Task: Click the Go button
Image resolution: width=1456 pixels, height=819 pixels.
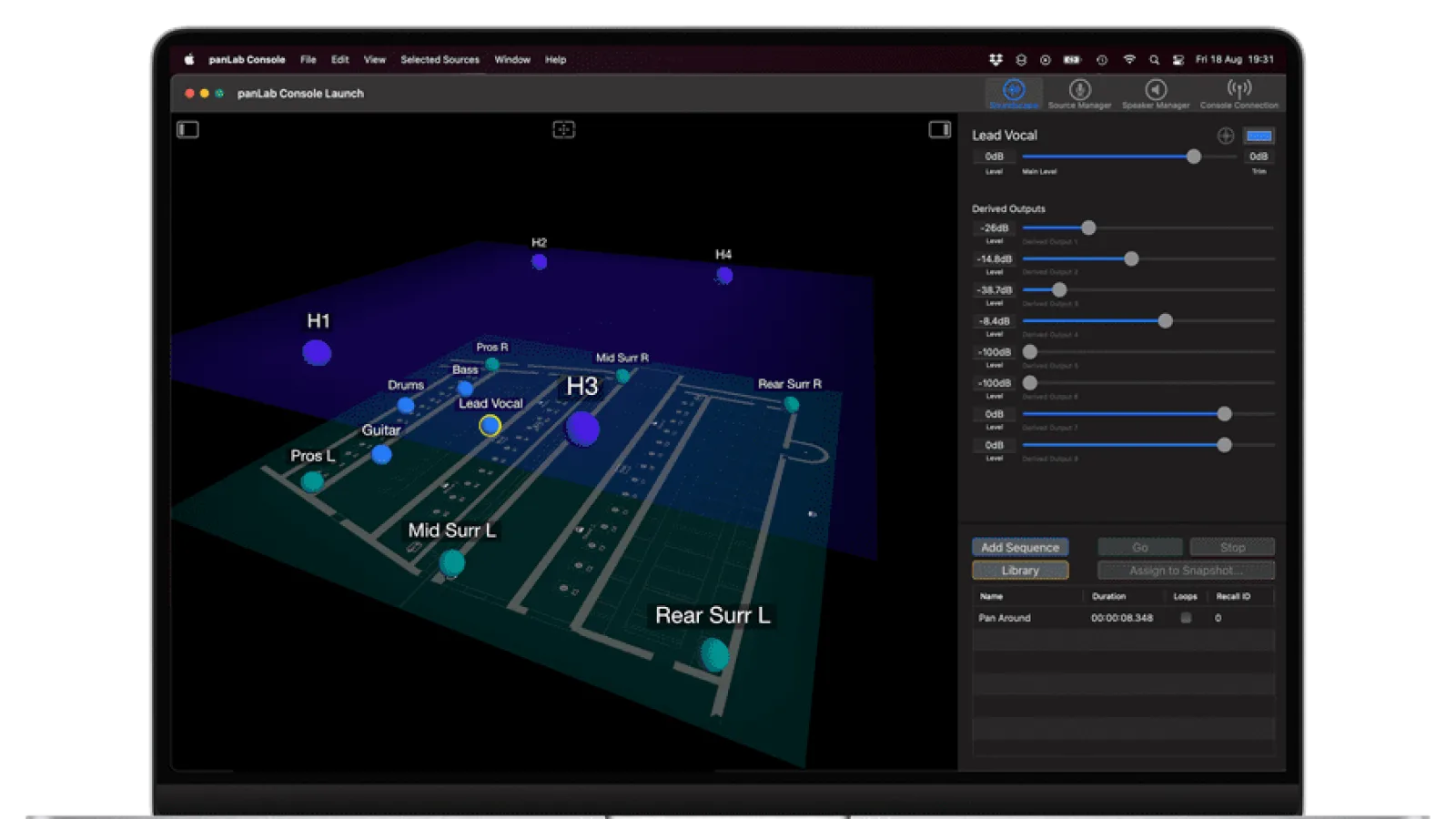Action: click(1140, 547)
